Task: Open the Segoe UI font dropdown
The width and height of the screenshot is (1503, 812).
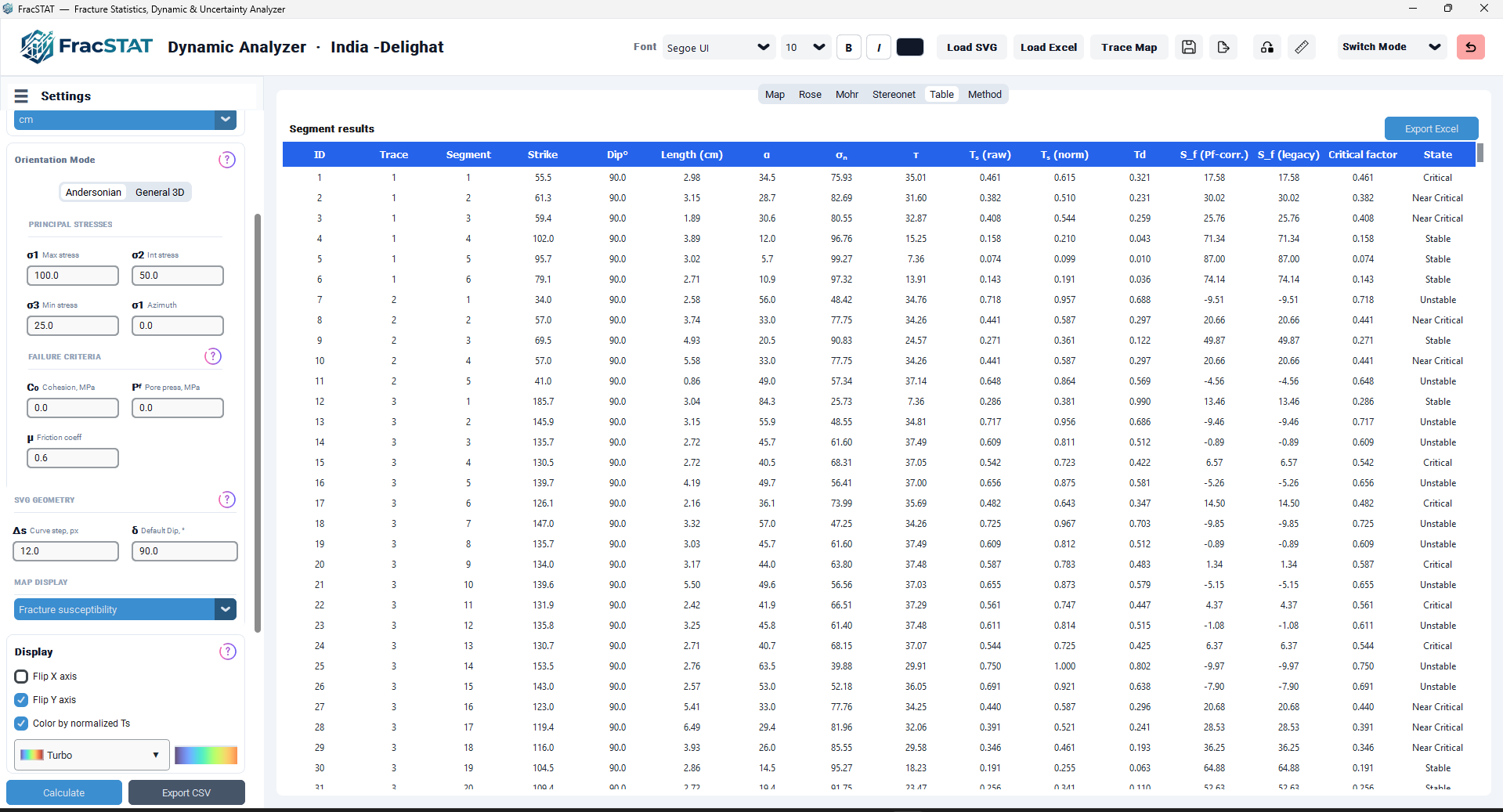Action: [718, 48]
